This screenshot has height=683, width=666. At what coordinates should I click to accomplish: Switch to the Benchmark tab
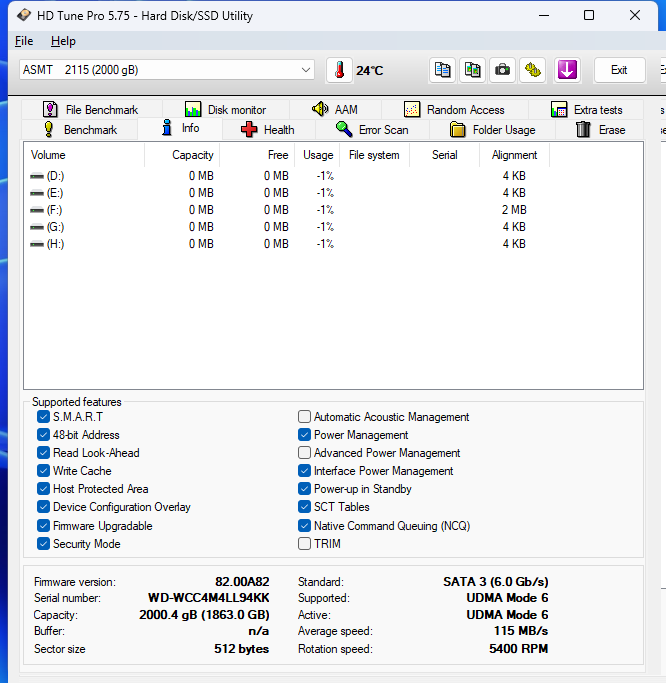80,130
